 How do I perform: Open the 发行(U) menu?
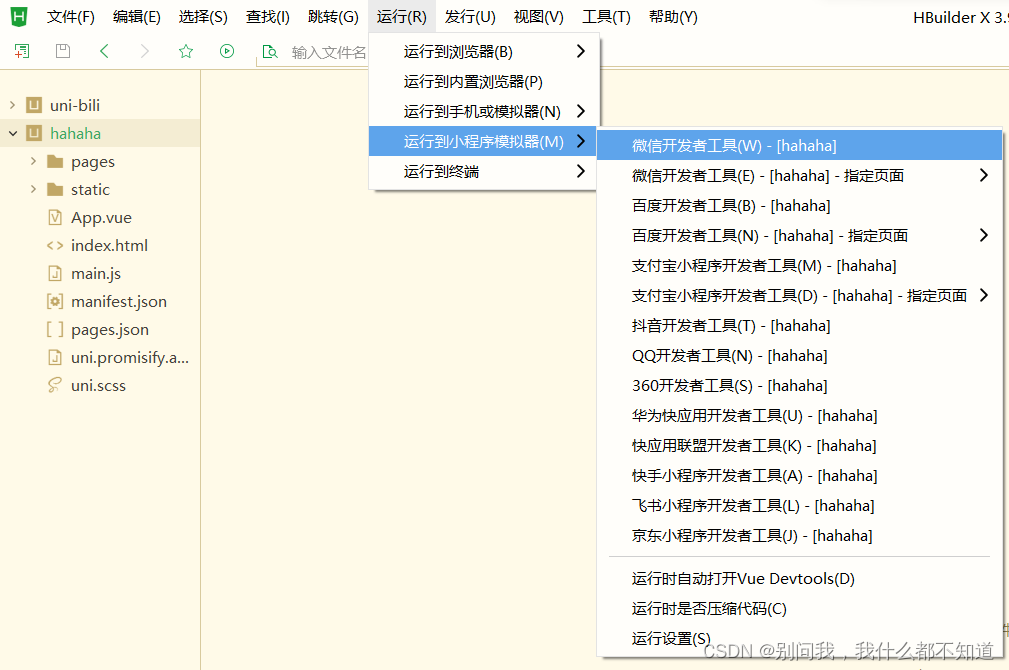point(469,16)
